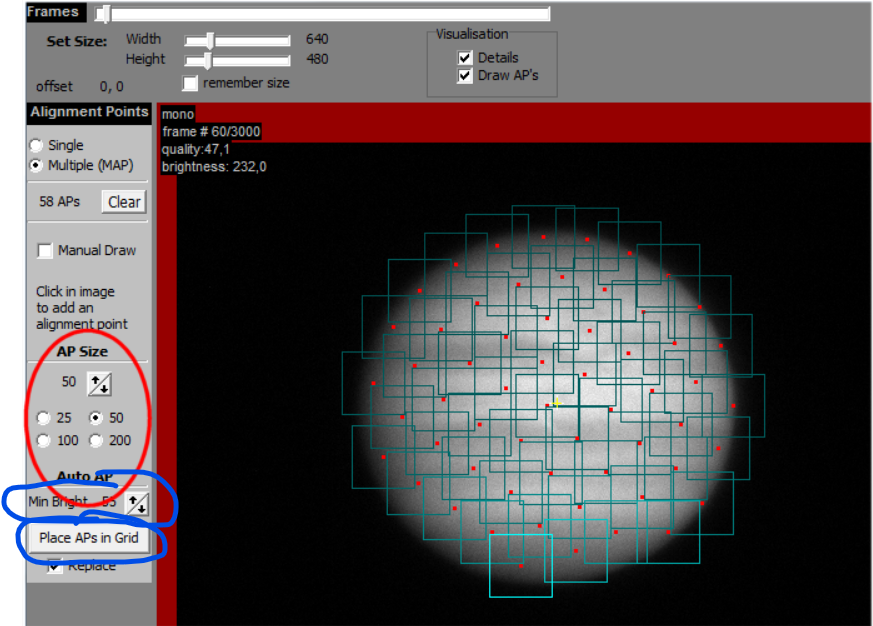Click the bright cyan AP box at the bottom

click(x=521, y=566)
